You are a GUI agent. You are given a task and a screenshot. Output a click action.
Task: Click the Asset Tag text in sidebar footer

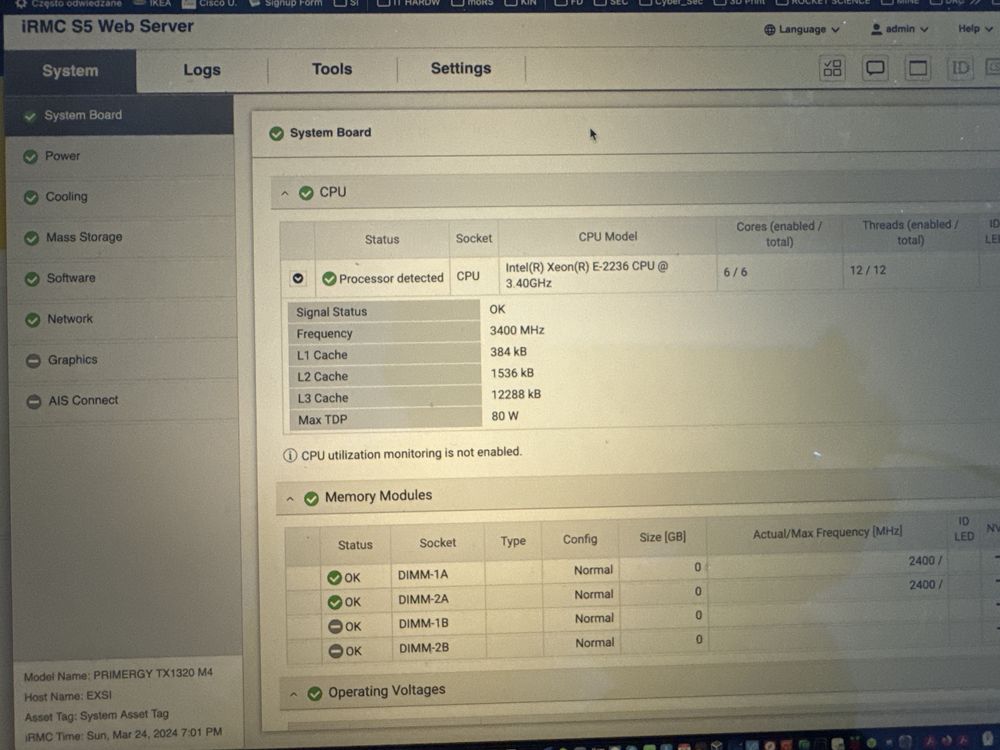[96, 716]
